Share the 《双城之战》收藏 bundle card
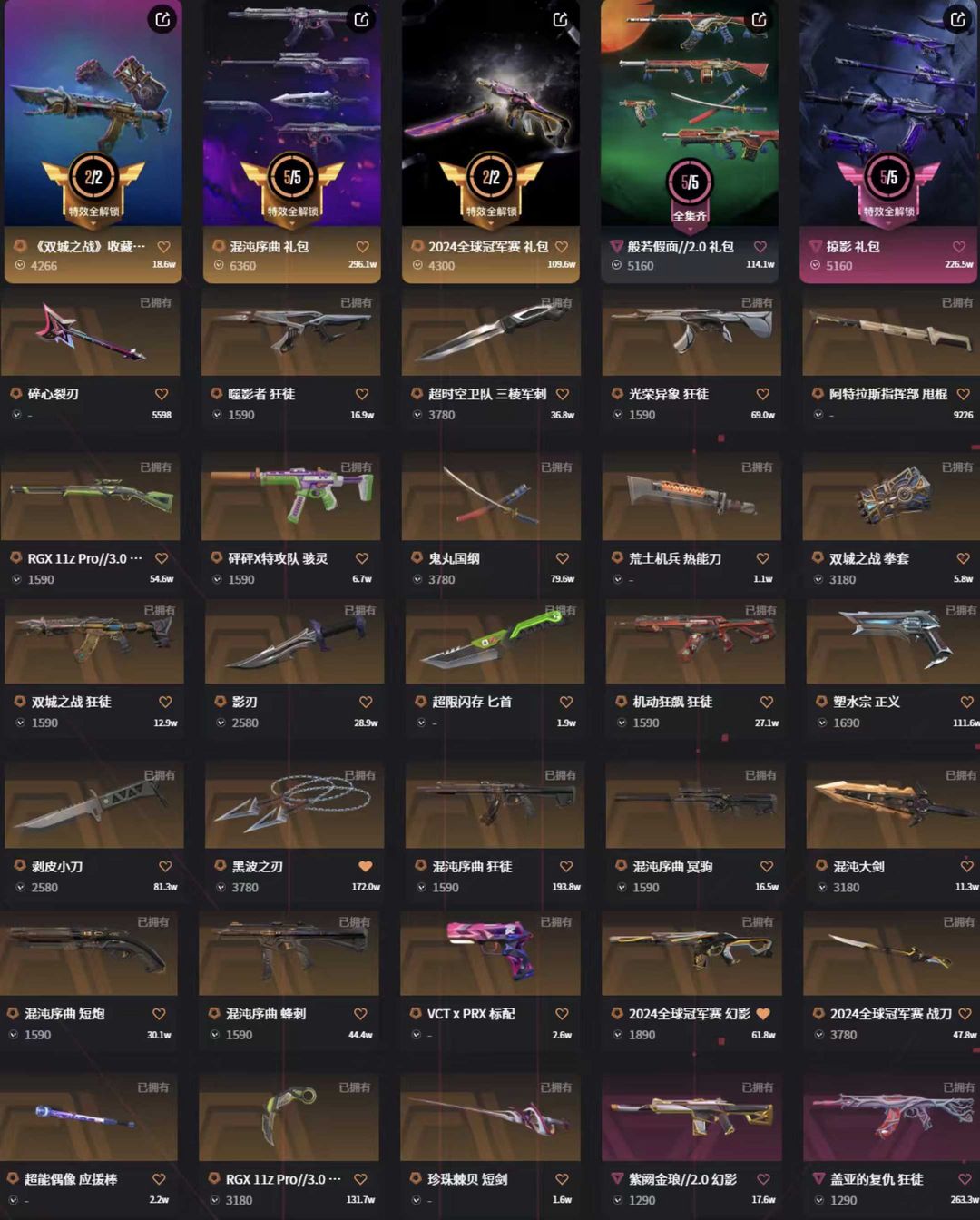 coord(162,19)
